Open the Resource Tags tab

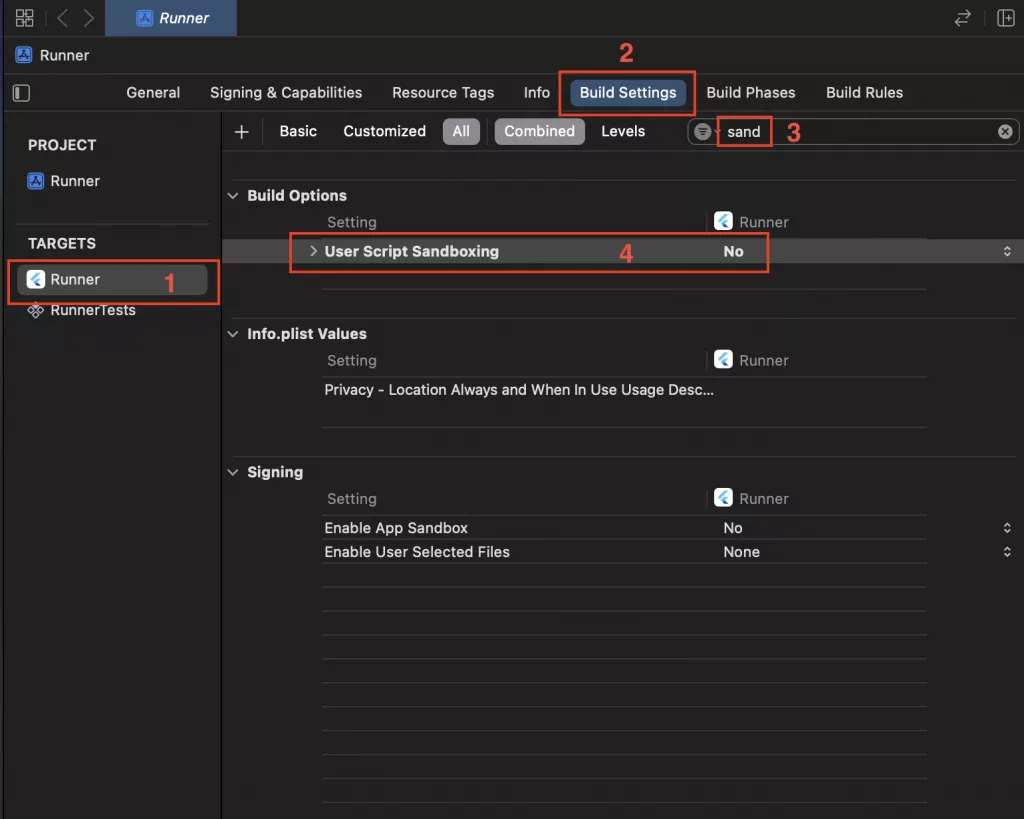click(x=443, y=93)
